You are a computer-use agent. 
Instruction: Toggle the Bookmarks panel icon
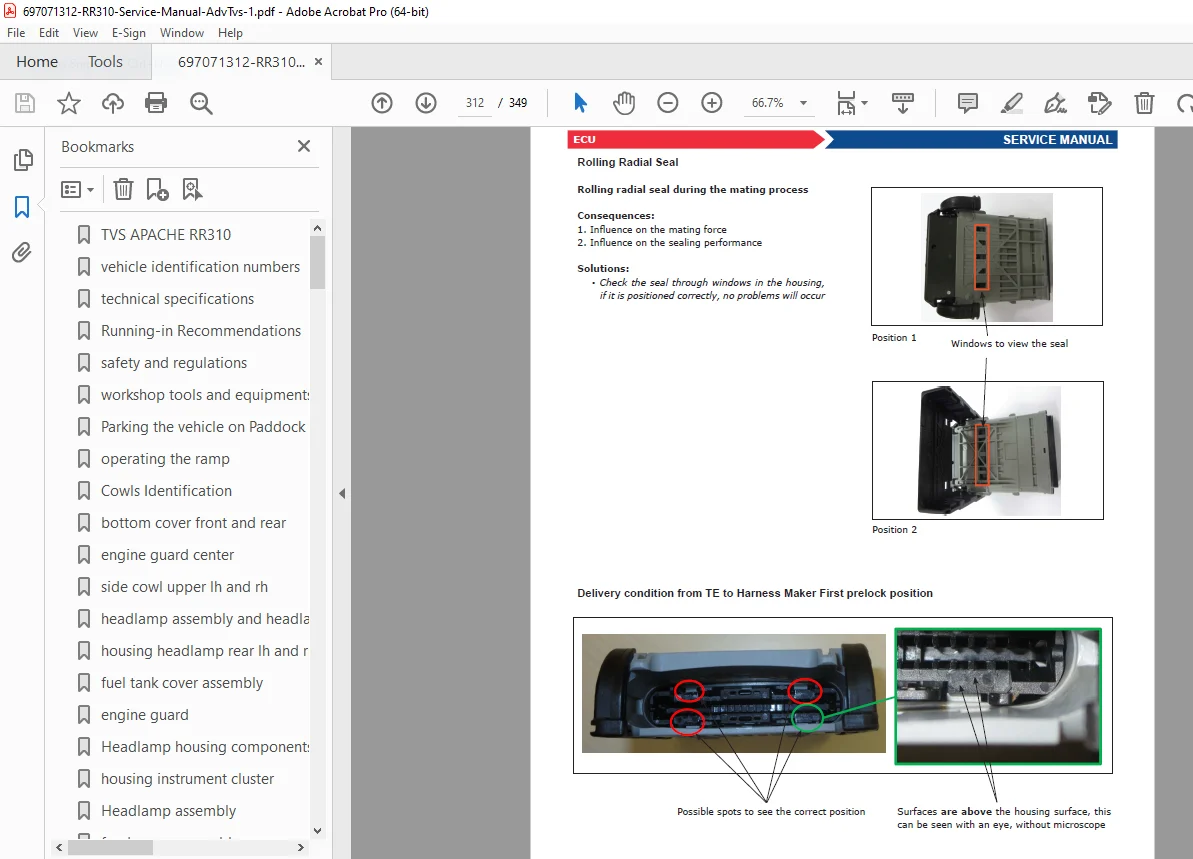[22, 206]
